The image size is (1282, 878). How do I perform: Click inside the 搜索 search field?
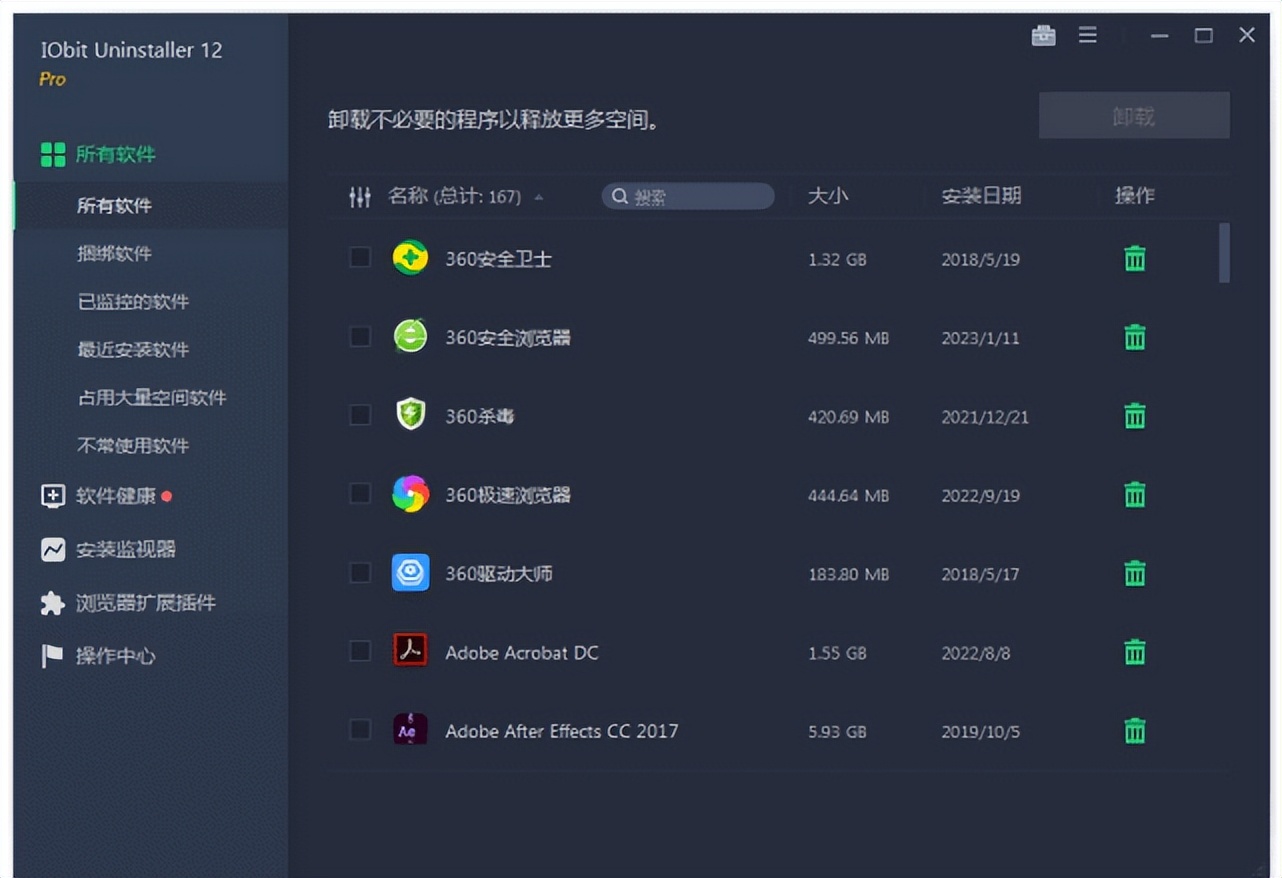point(687,196)
